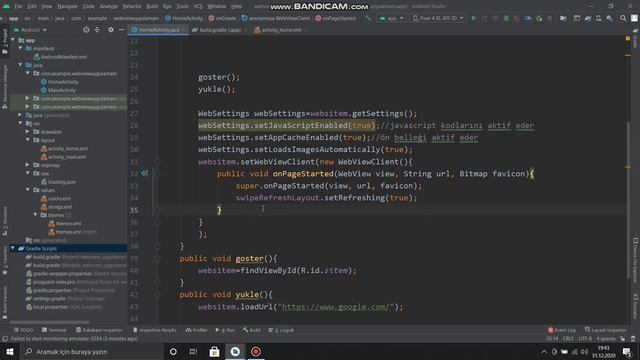The height and width of the screenshot is (360, 640).
Task: Click the Bandicam record icon on taskbar
Action: click(256, 351)
